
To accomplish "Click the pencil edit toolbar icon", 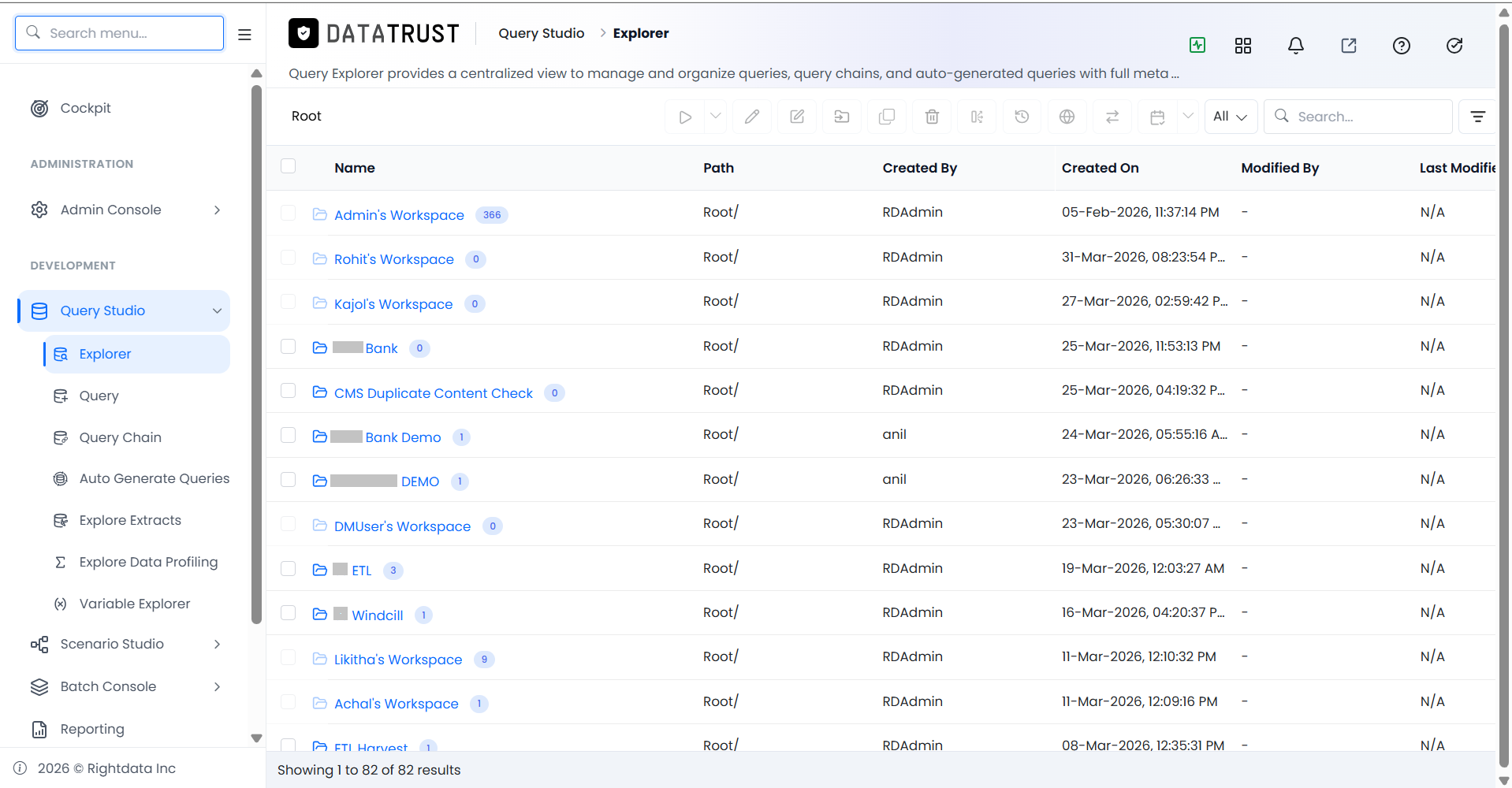I will (752, 117).
